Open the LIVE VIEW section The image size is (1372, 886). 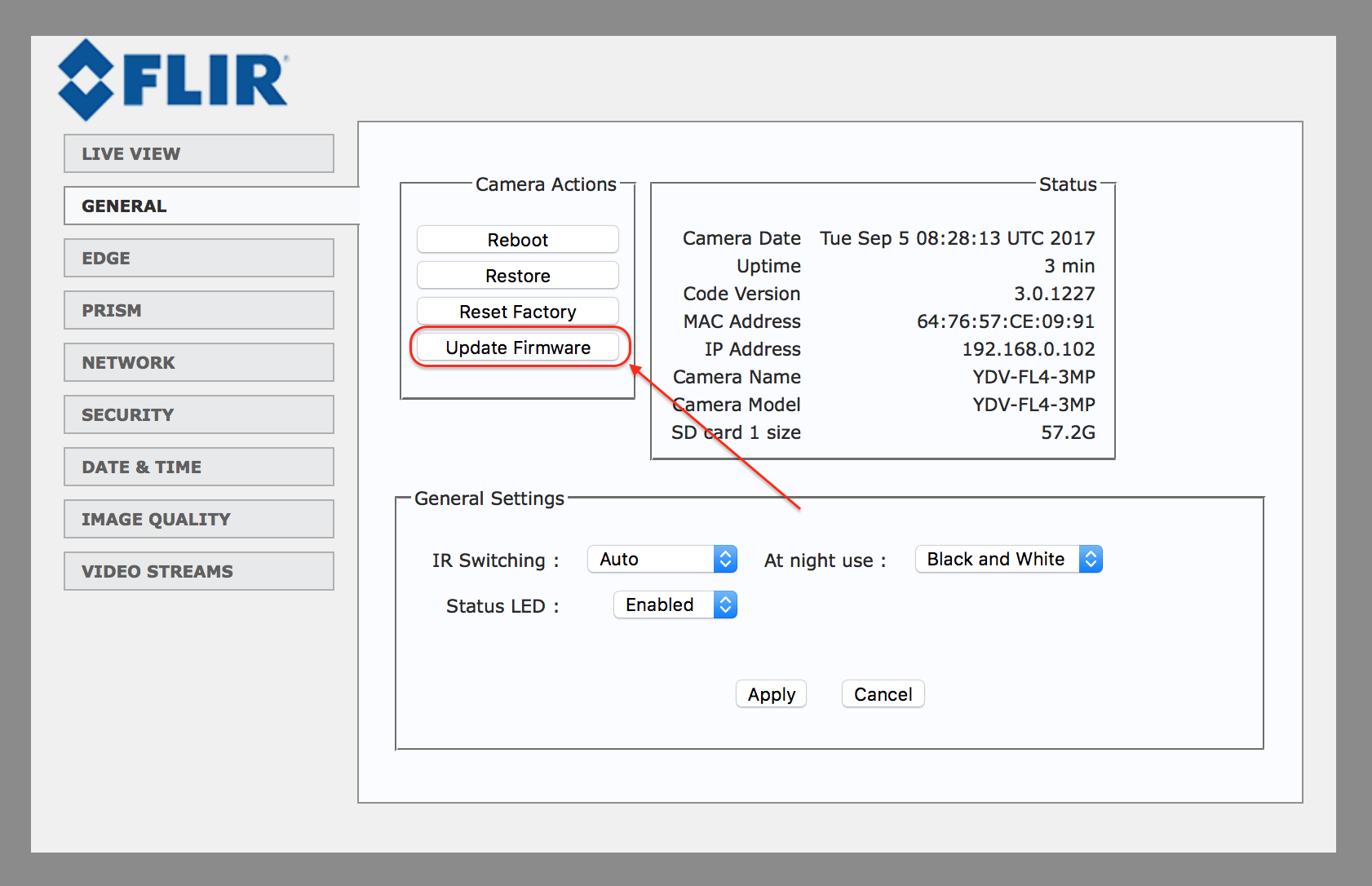point(199,153)
